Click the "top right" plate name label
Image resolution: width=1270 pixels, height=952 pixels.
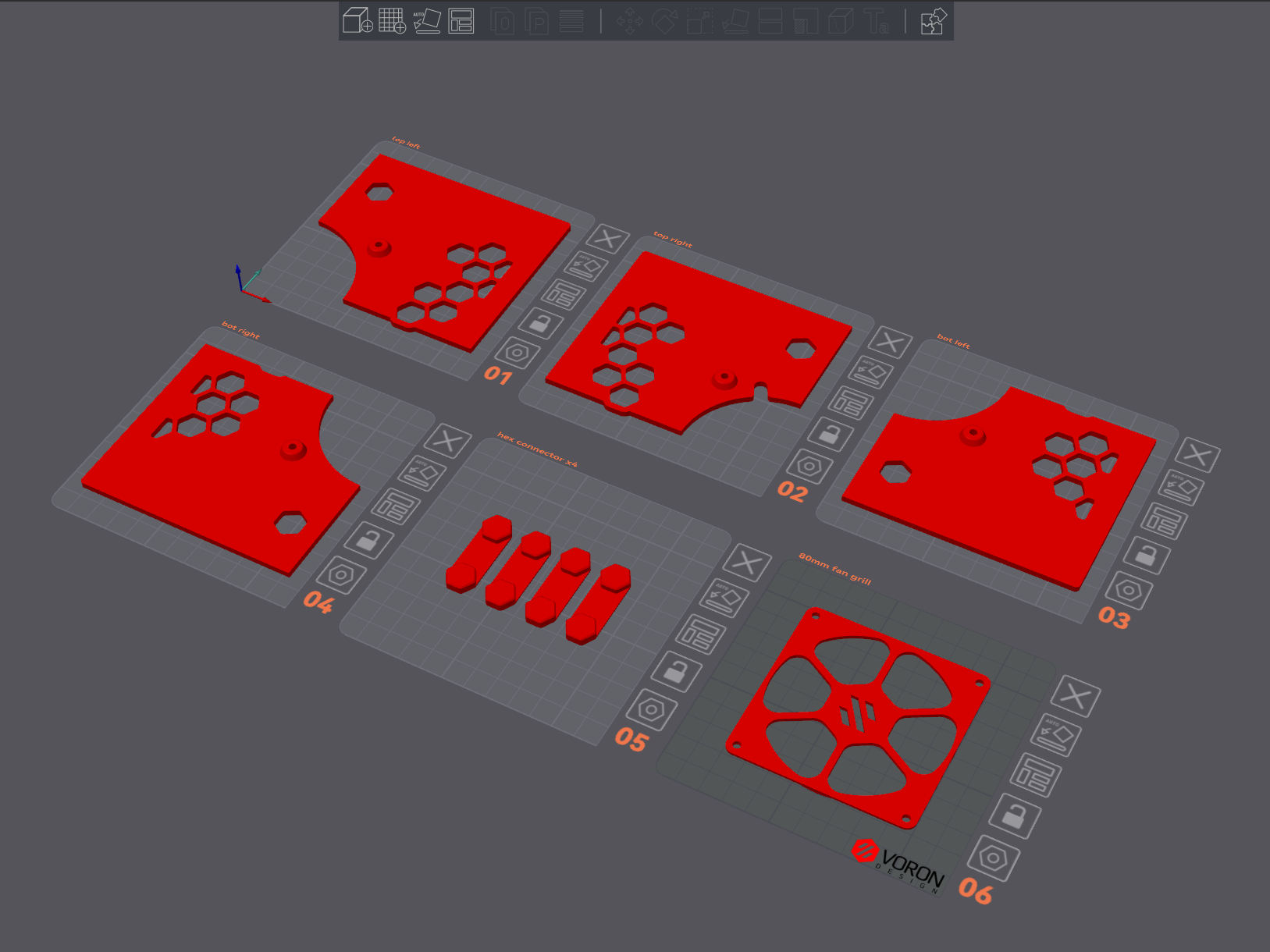tap(673, 239)
